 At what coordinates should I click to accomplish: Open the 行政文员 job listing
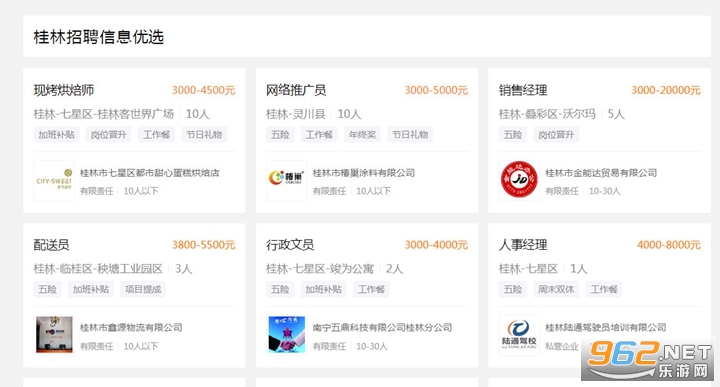coord(290,245)
